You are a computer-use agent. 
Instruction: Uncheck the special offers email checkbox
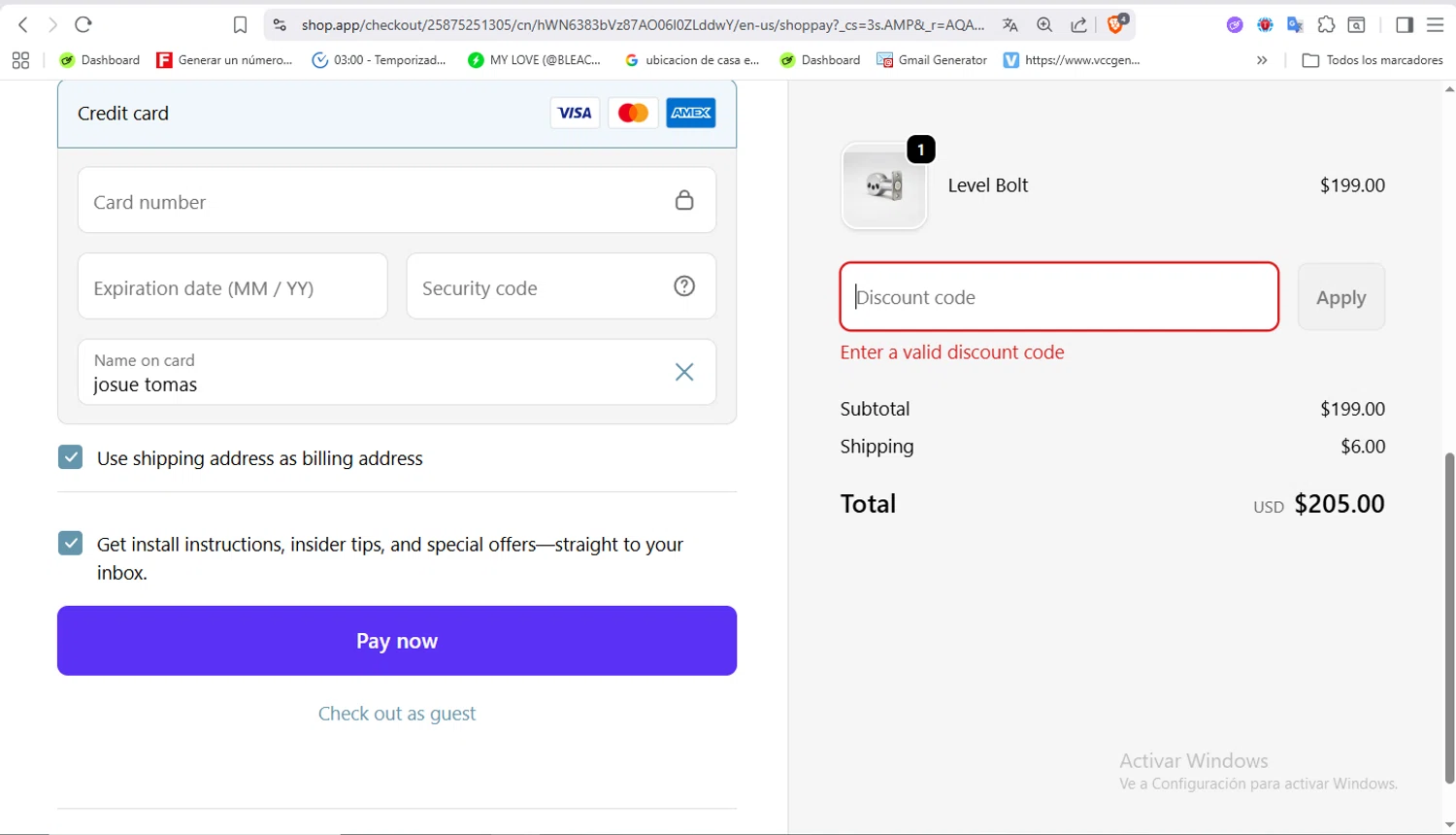point(71,543)
